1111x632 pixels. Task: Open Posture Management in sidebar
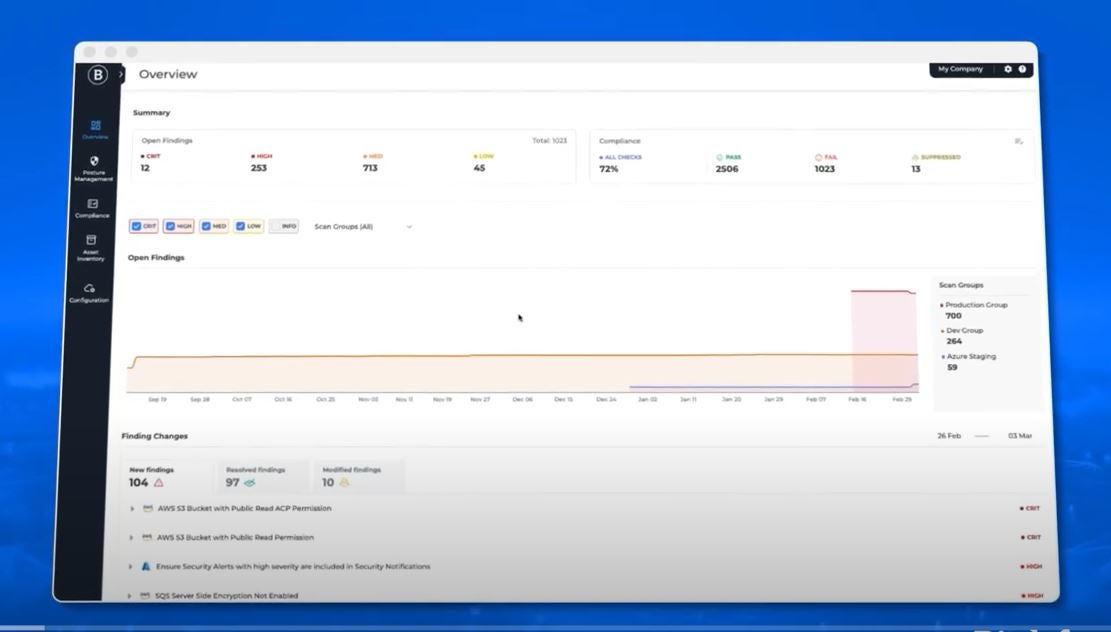pos(94,169)
